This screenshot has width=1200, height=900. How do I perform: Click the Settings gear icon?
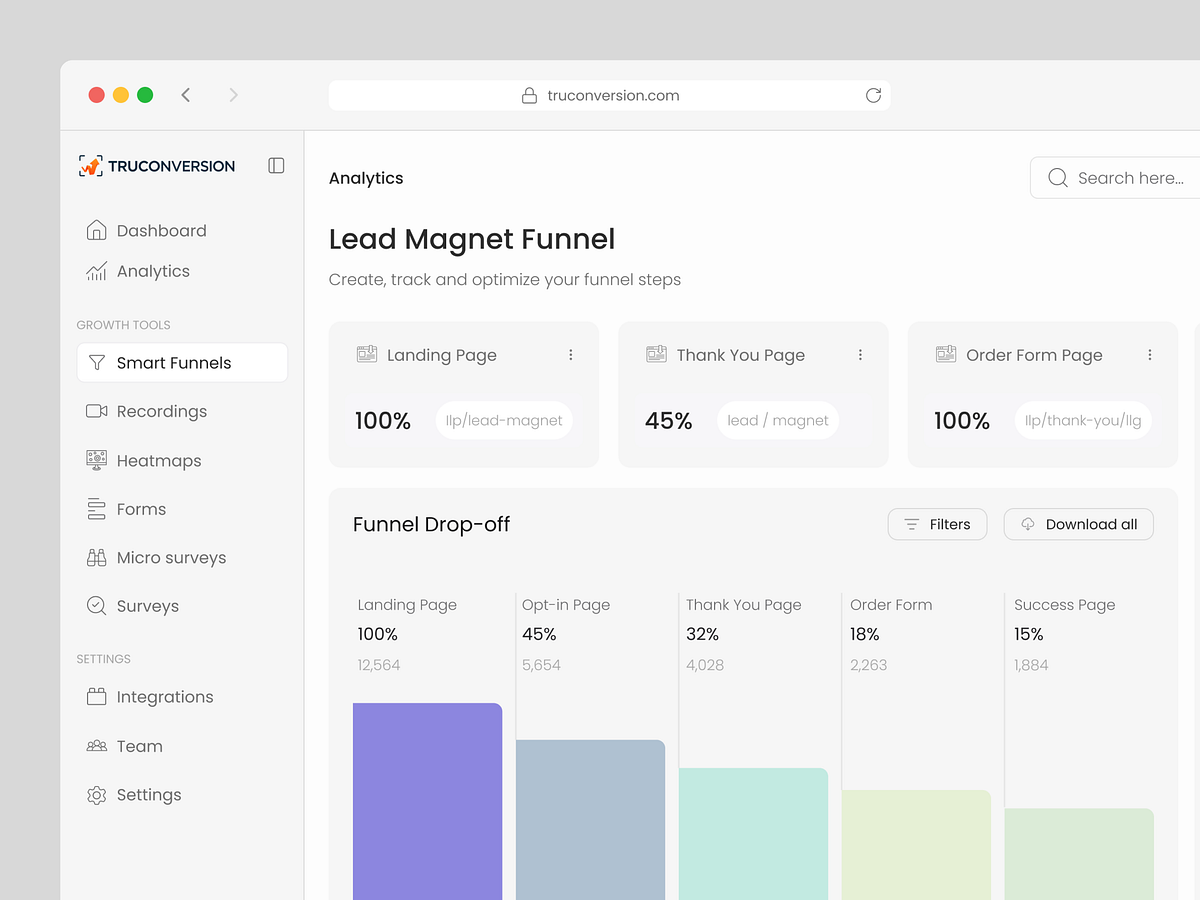[97, 795]
